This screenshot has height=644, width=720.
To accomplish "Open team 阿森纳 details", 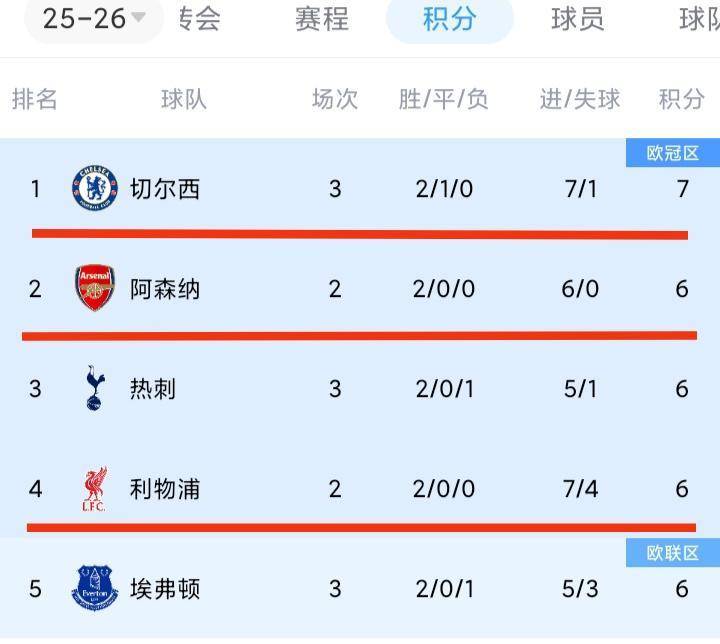I will point(165,289).
